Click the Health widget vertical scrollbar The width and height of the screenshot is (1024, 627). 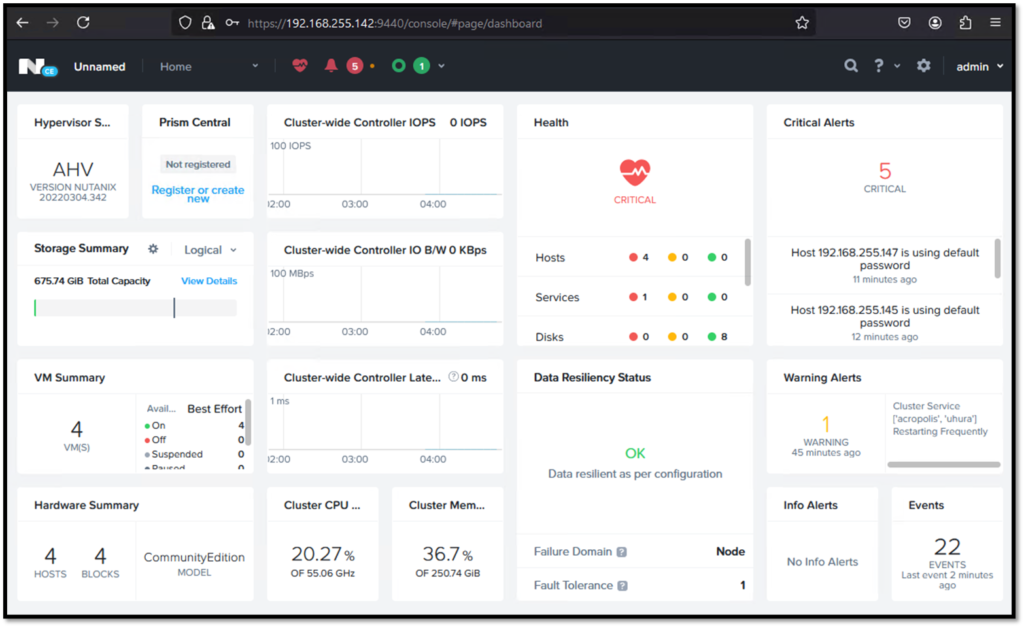point(748,262)
